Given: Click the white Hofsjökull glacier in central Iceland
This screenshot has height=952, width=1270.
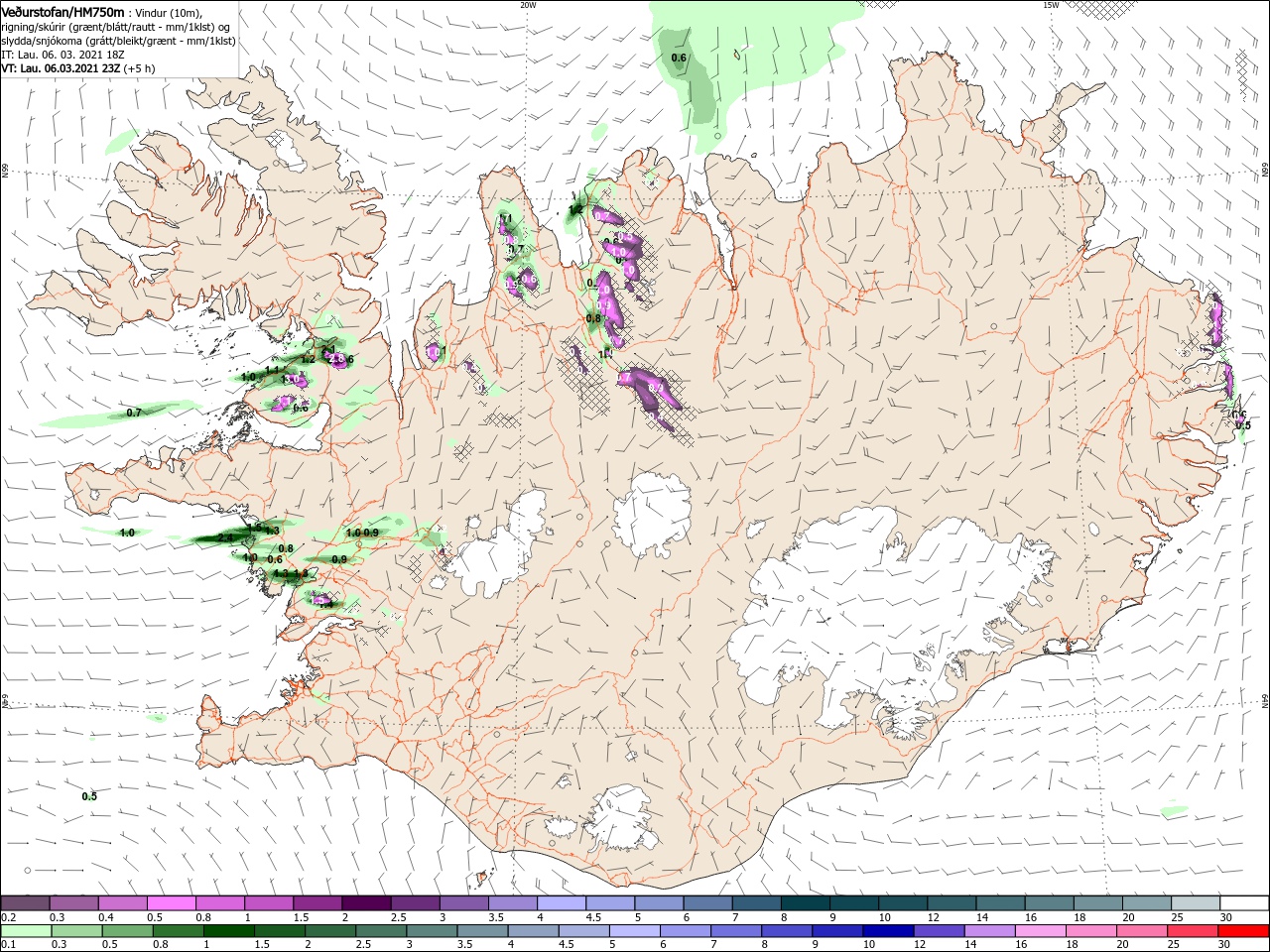Looking at the screenshot, I should click(x=653, y=515).
